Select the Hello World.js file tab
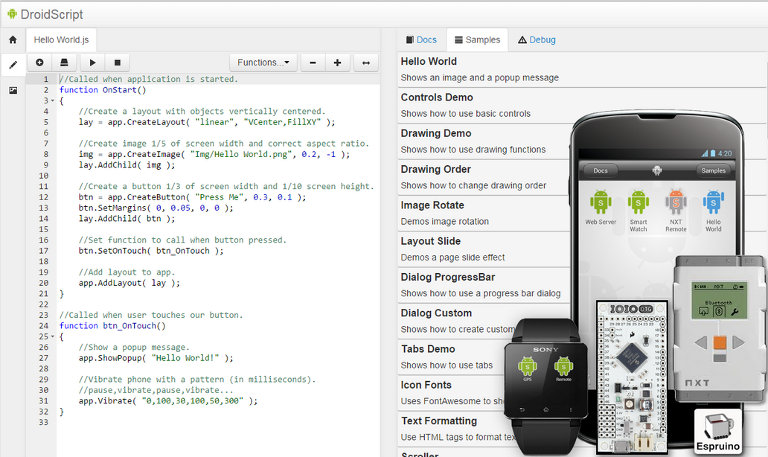768x457 pixels. coord(61,40)
